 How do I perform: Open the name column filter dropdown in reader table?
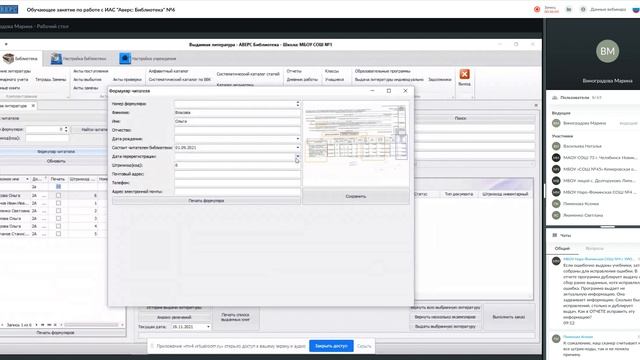point(27,179)
